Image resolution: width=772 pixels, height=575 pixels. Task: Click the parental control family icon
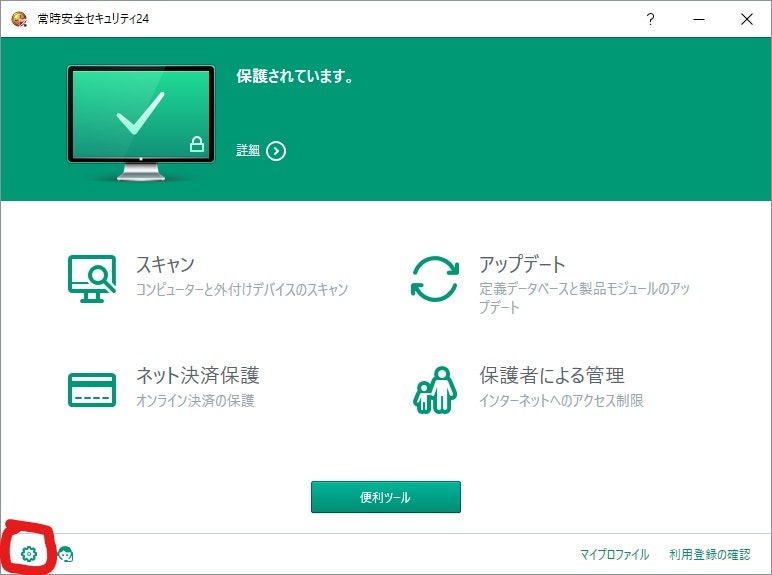(x=435, y=390)
